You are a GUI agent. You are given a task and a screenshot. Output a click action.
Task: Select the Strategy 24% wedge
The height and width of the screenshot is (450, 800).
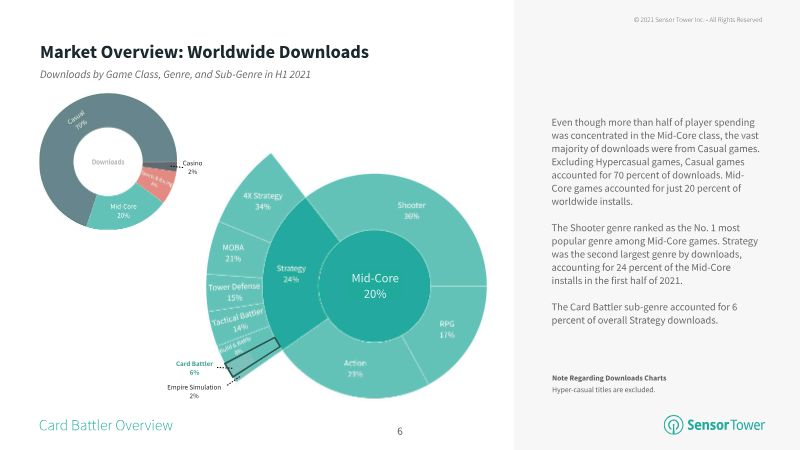291,274
